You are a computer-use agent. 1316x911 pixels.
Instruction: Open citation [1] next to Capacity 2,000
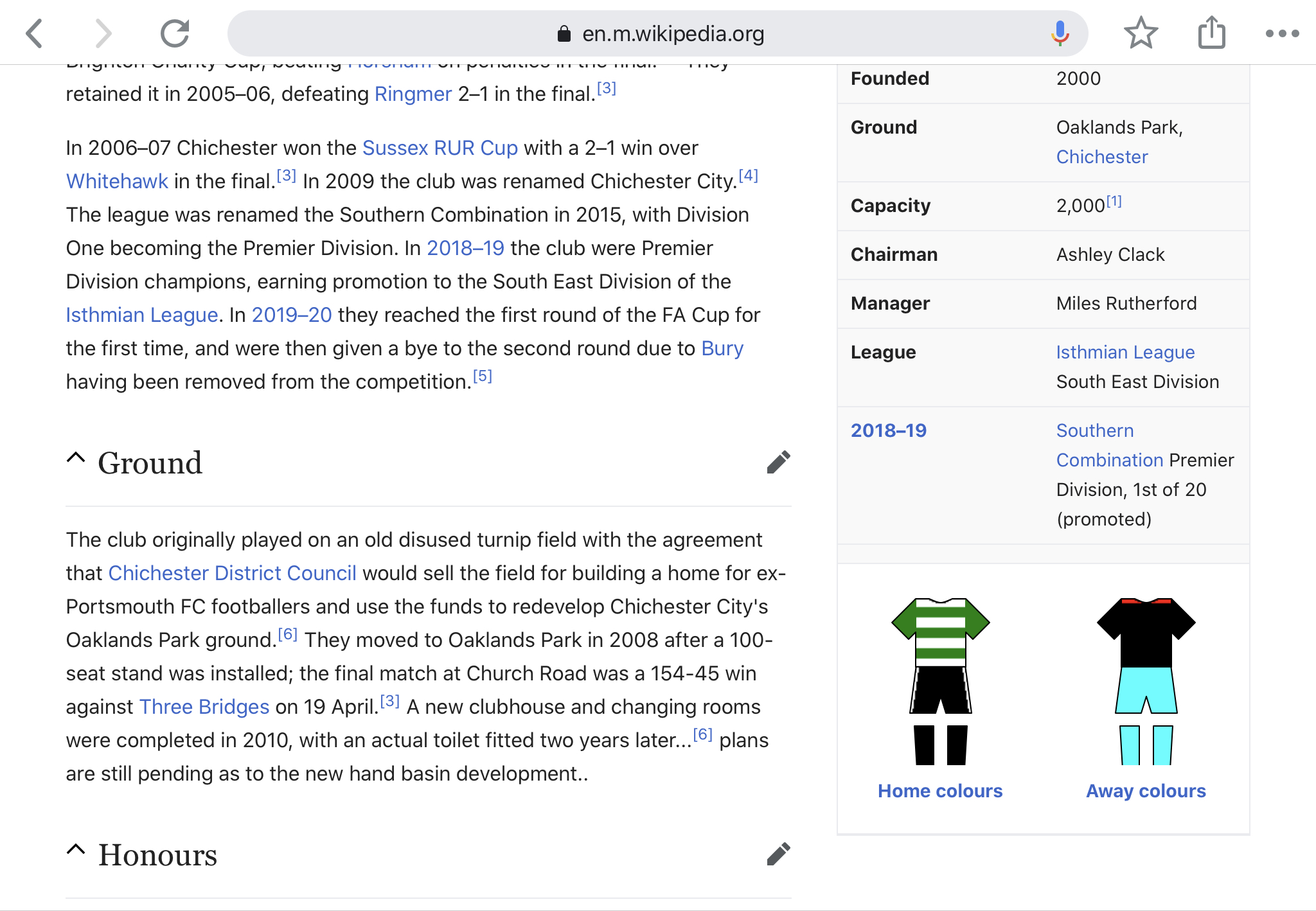[1114, 201]
